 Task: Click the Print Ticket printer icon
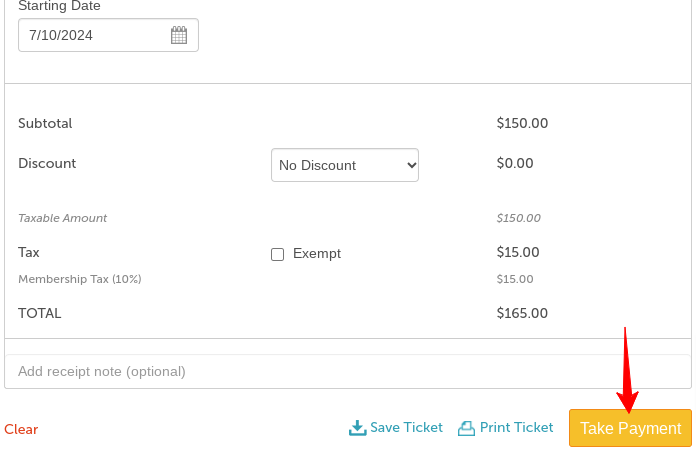click(x=467, y=428)
